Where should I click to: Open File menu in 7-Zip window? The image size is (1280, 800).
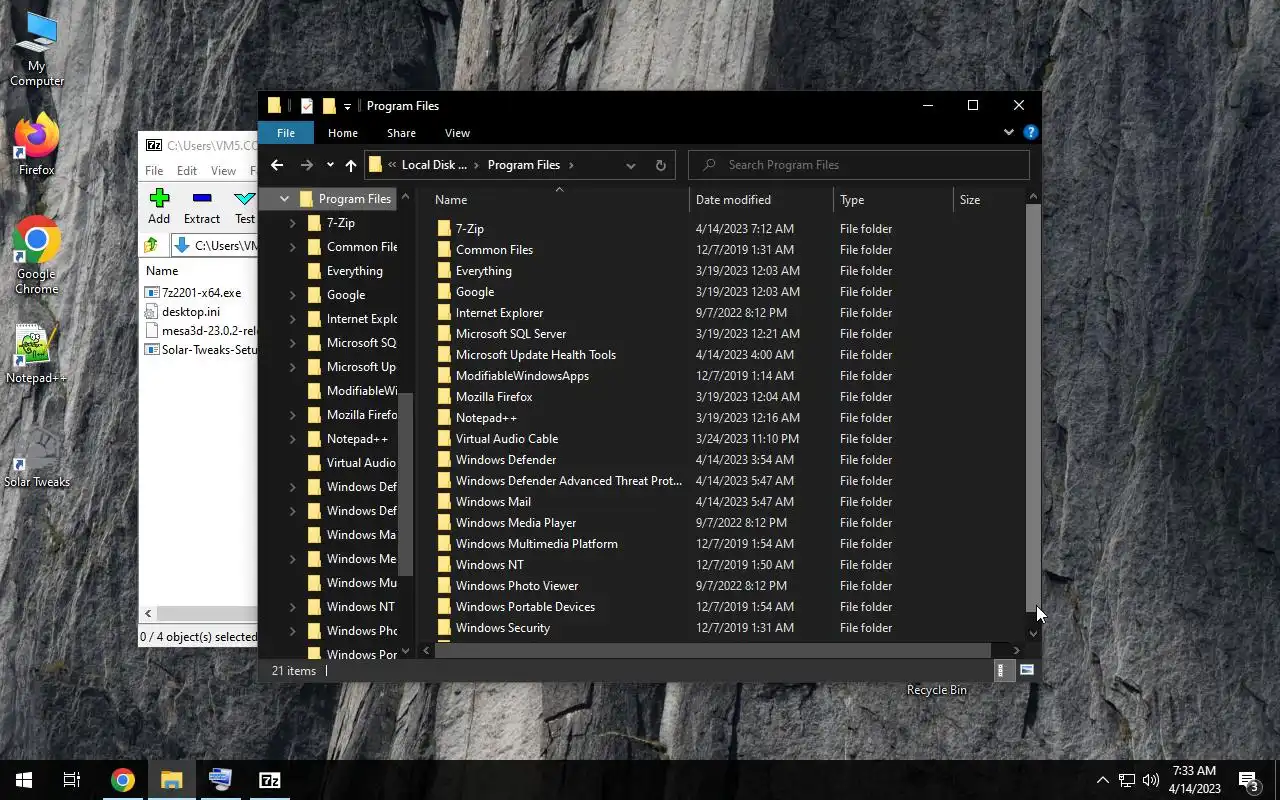point(154,171)
